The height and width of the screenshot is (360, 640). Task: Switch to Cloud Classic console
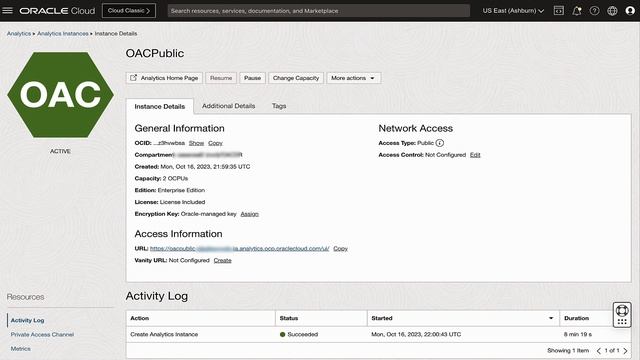(129, 11)
